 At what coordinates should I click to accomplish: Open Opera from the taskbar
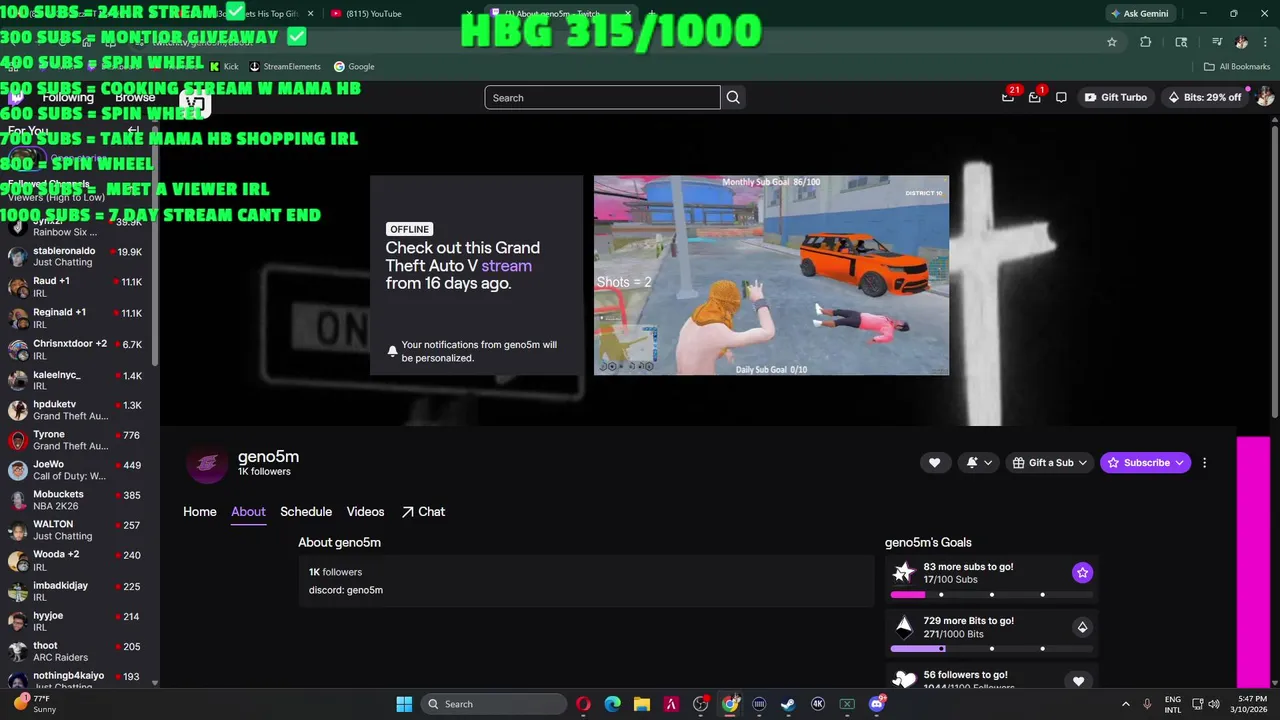point(583,704)
